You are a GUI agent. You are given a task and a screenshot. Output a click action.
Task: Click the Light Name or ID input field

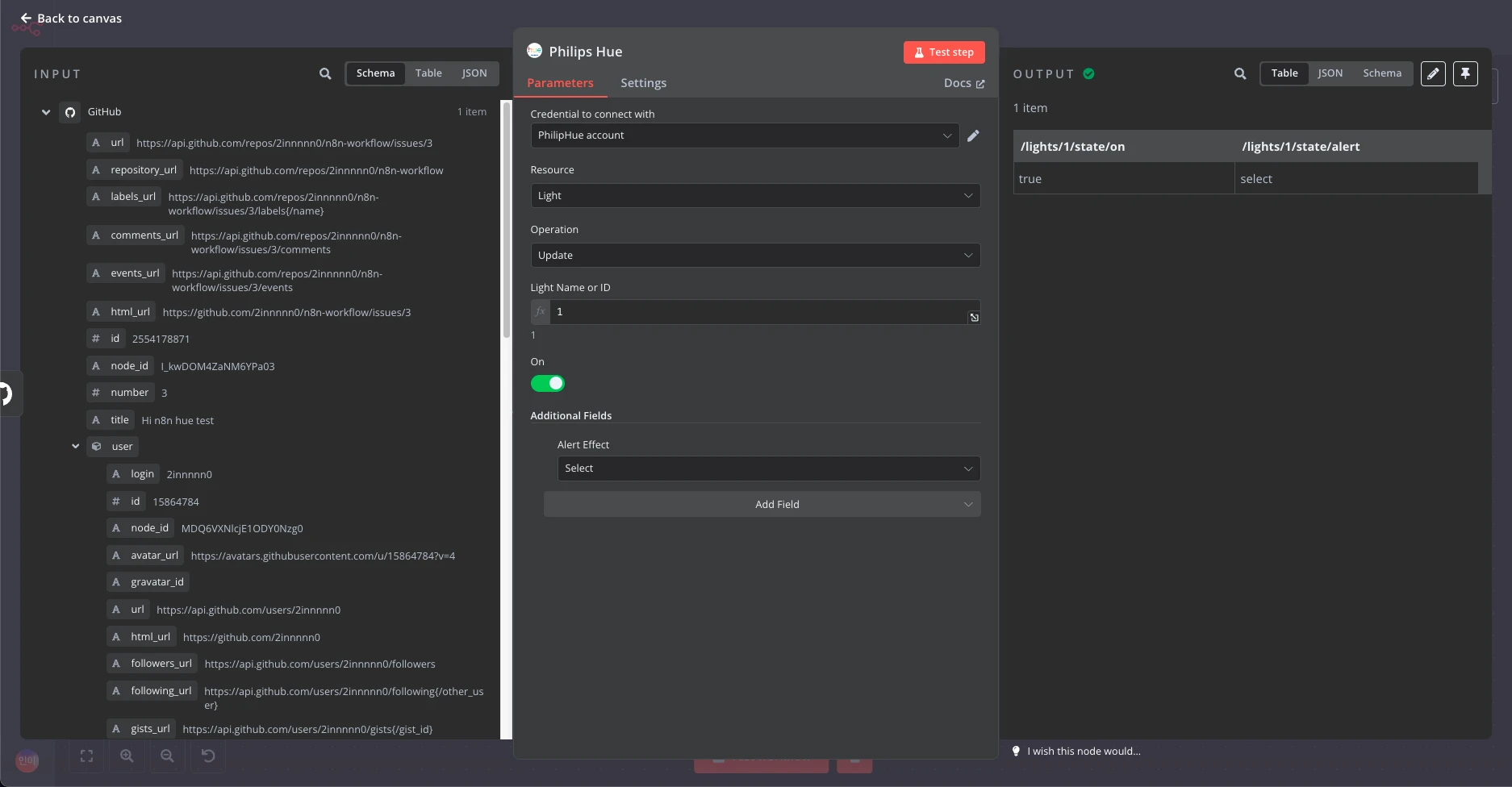(x=758, y=311)
